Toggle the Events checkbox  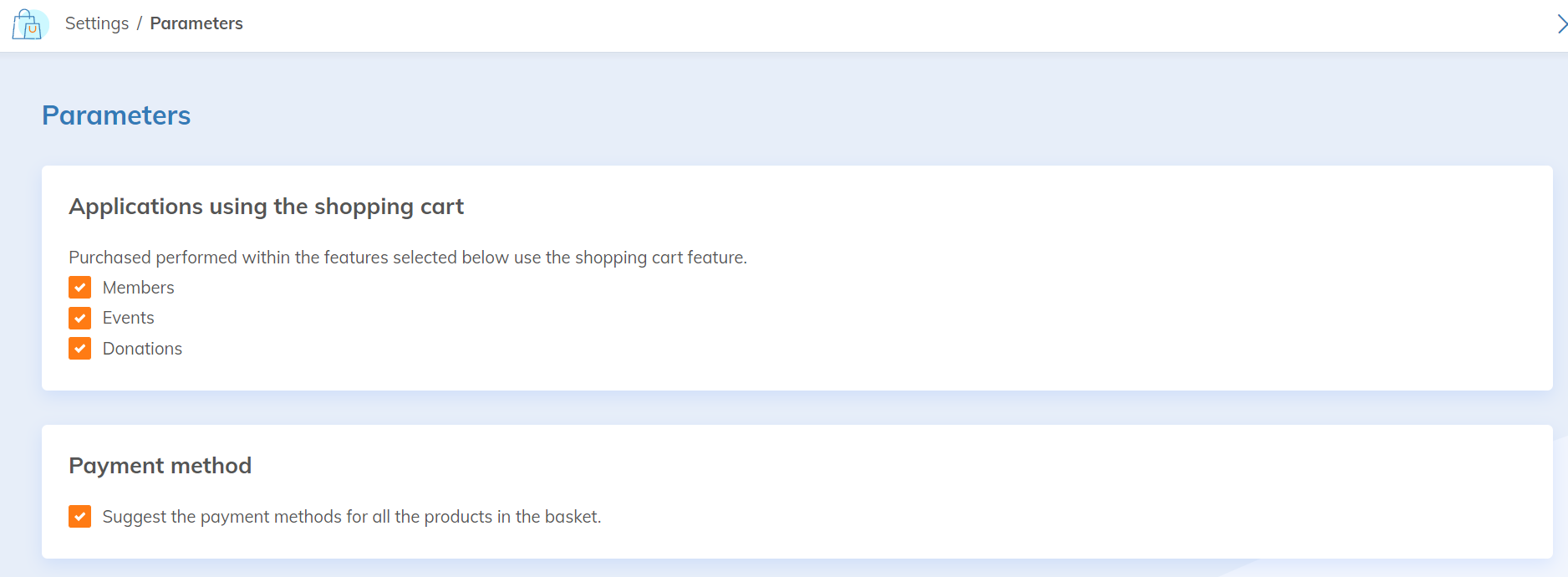tap(80, 318)
